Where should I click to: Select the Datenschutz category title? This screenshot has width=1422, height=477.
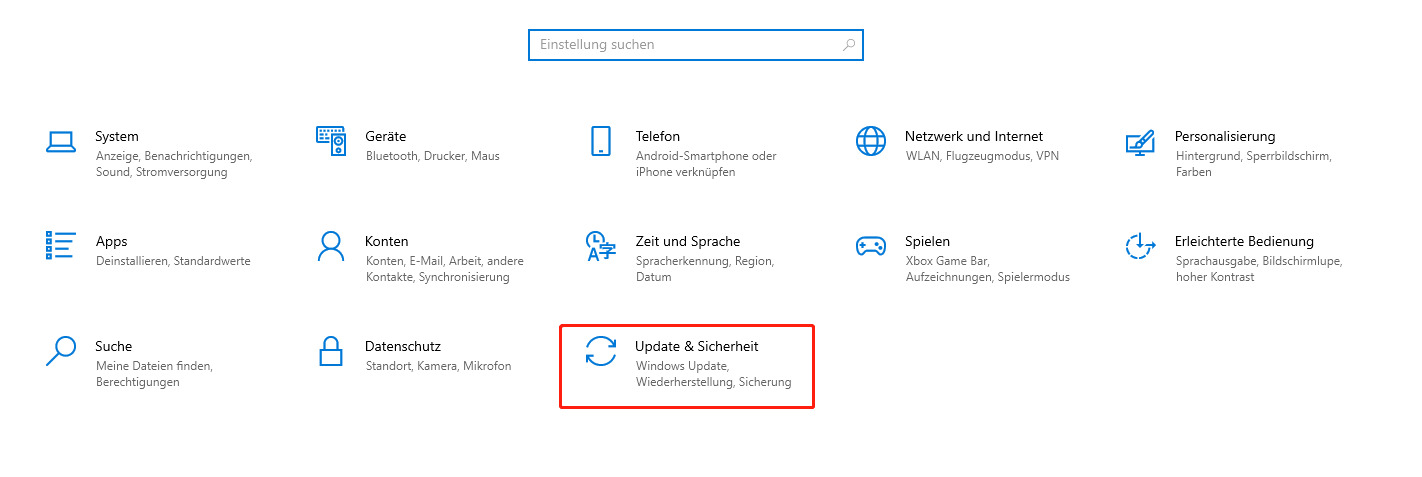[x=403, y=346]
